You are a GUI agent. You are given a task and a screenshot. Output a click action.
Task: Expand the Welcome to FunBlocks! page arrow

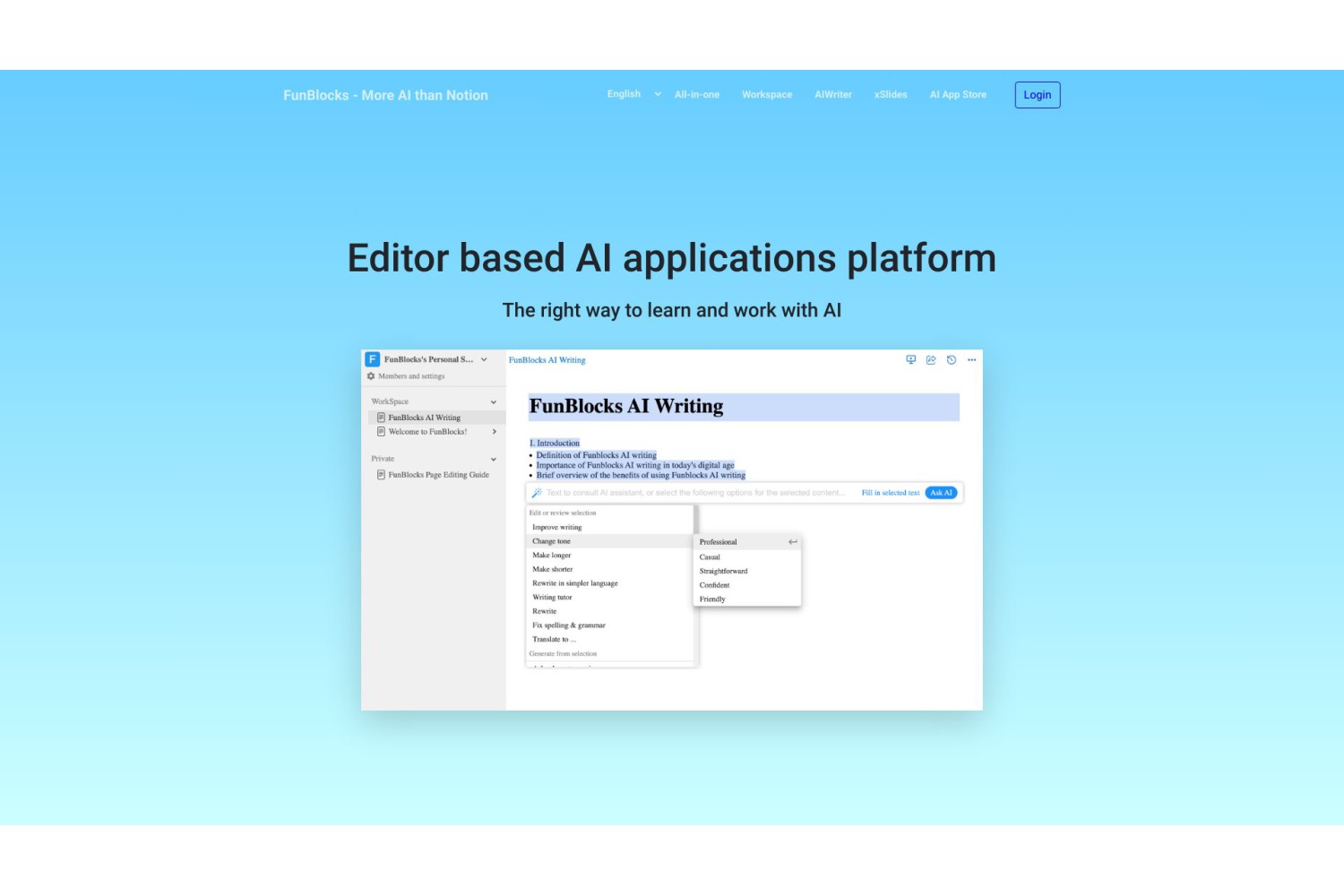pos(494,432)
